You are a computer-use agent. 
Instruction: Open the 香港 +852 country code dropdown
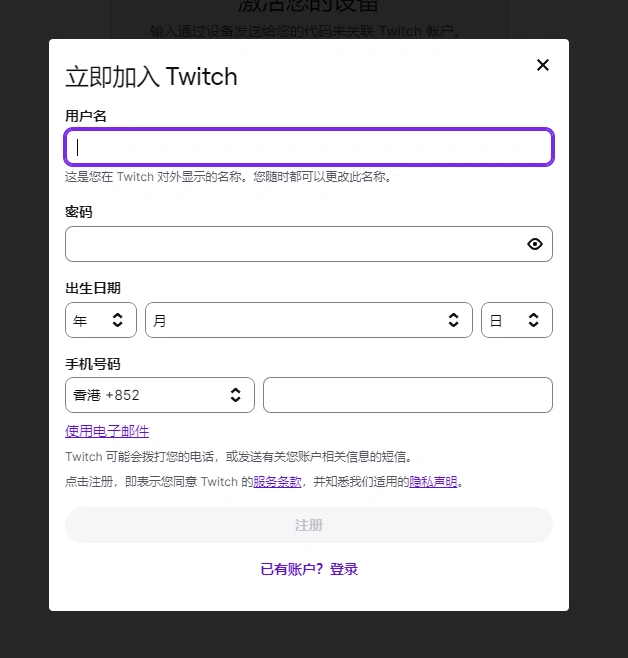(x=160, y=395)
